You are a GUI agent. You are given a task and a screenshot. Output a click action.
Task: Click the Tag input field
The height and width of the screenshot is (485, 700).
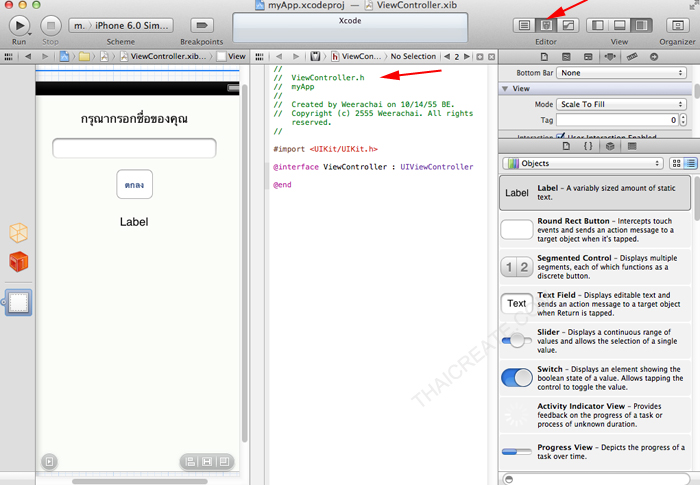pos(617,120)
